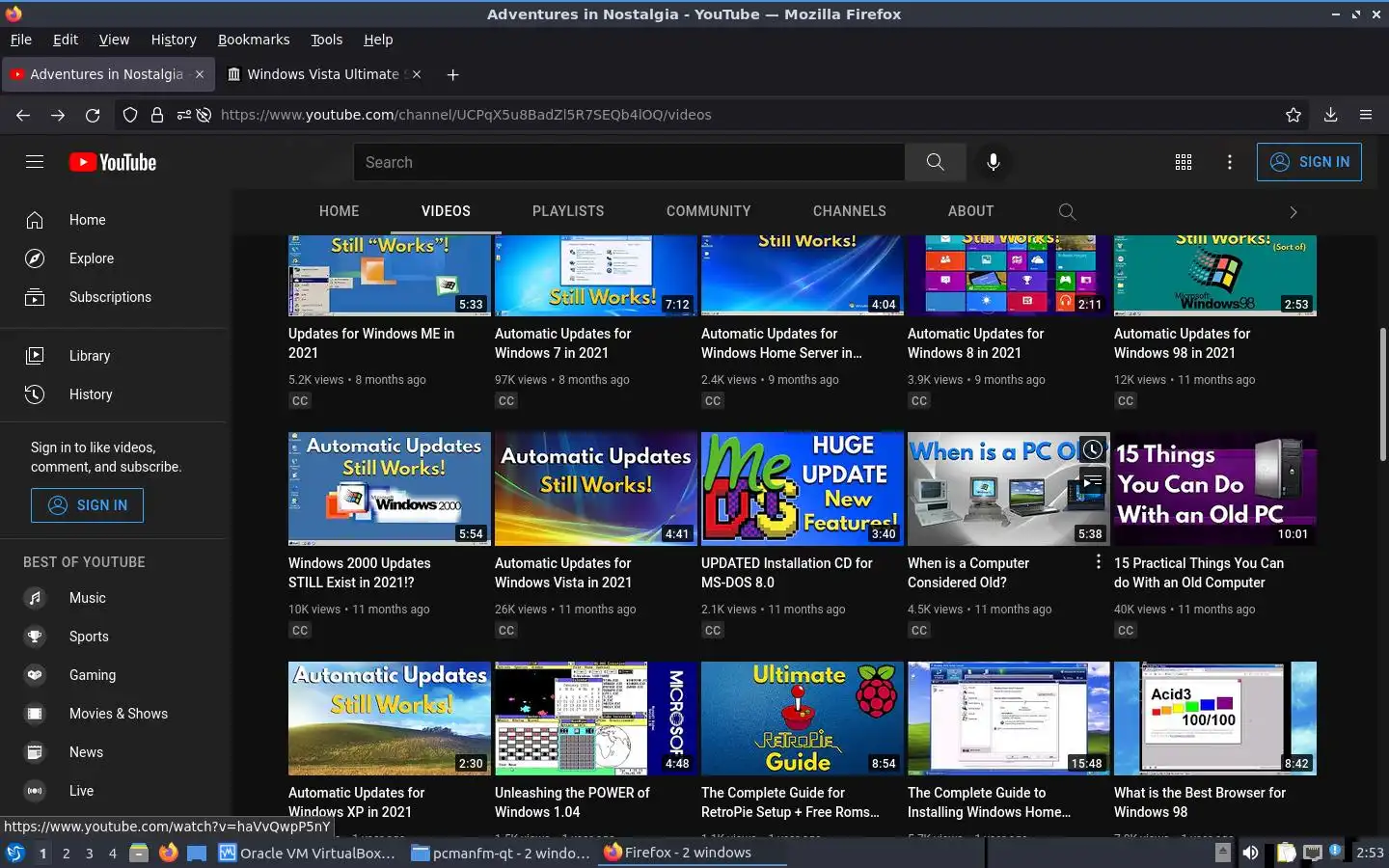The image size is (1389, 868).
Task: Add 'When is a Computer' to queue
Action: point(1092,480)
